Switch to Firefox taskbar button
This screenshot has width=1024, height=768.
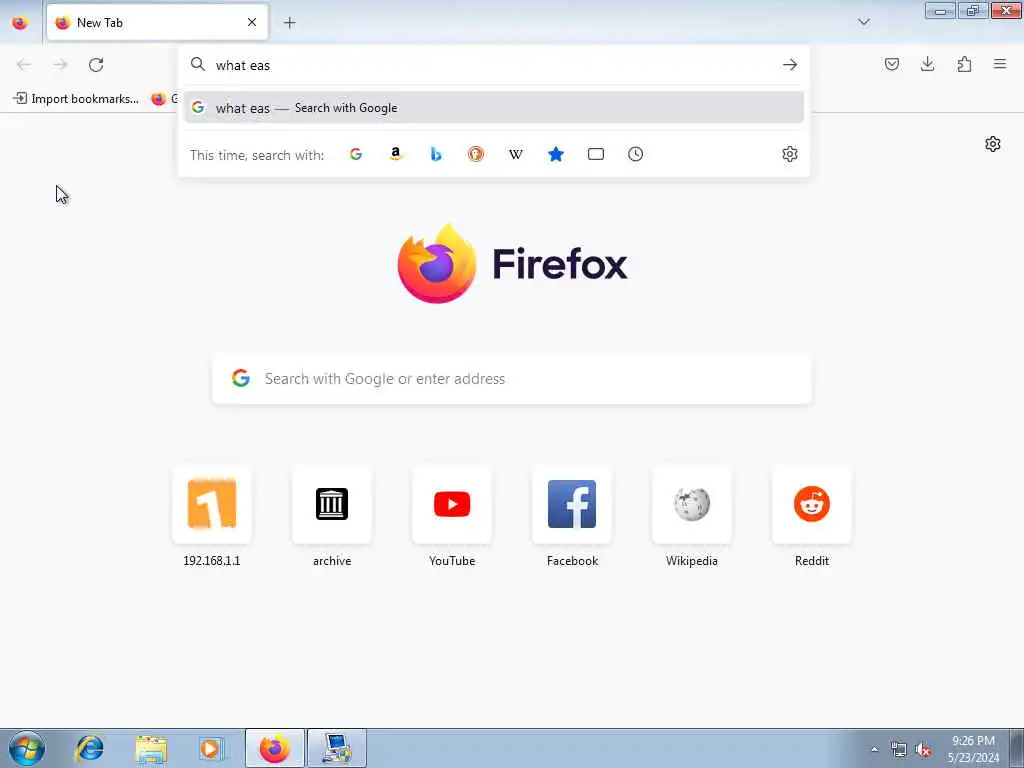(274, 748)
